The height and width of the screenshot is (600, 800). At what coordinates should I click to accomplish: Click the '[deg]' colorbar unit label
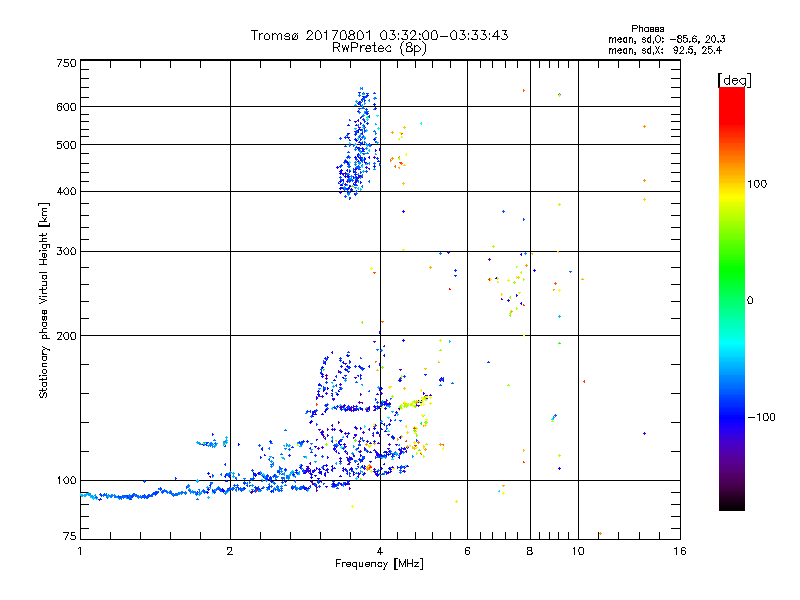coord(734,80)
